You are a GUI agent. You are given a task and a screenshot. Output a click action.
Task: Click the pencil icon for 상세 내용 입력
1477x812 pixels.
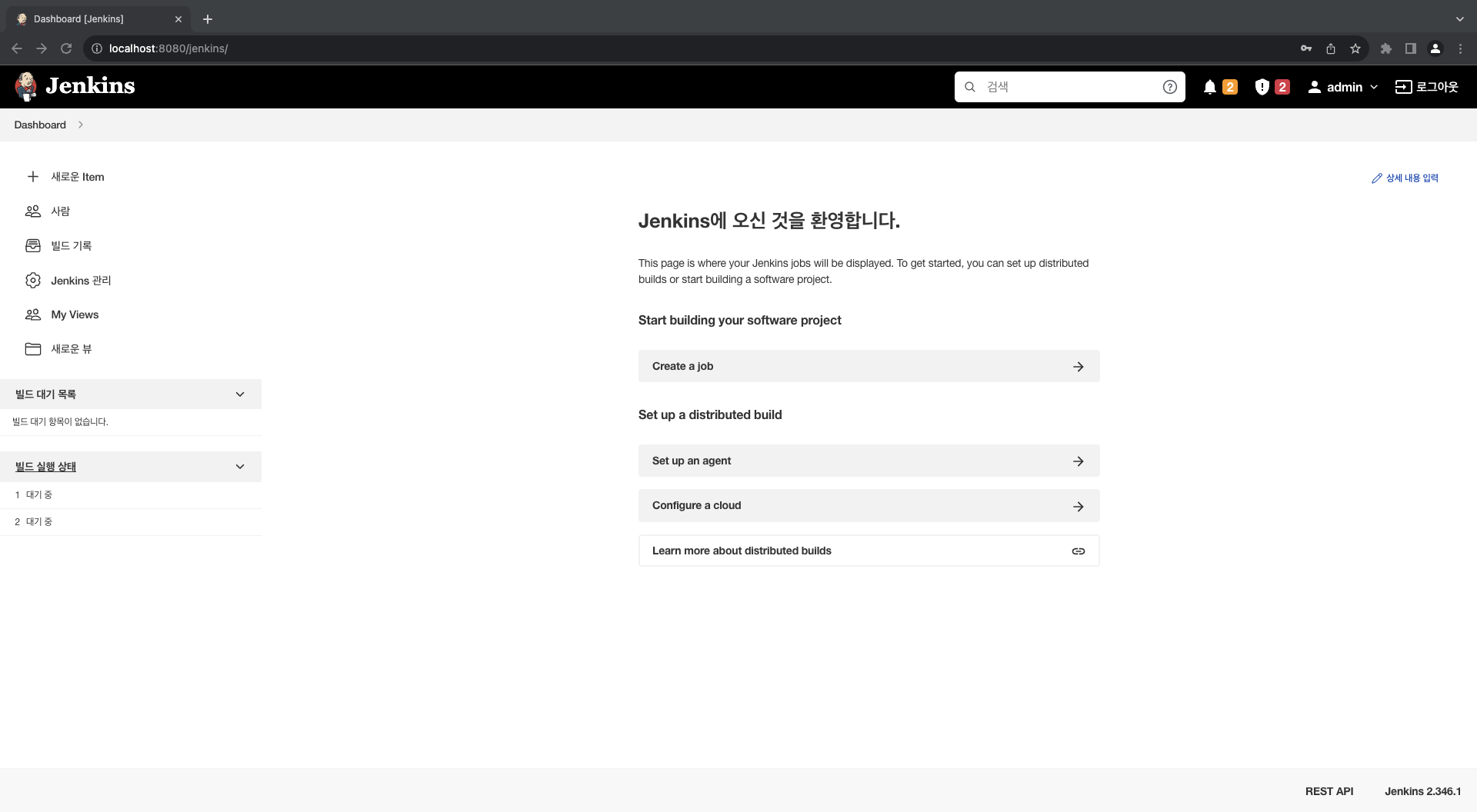pos(1377,178)
